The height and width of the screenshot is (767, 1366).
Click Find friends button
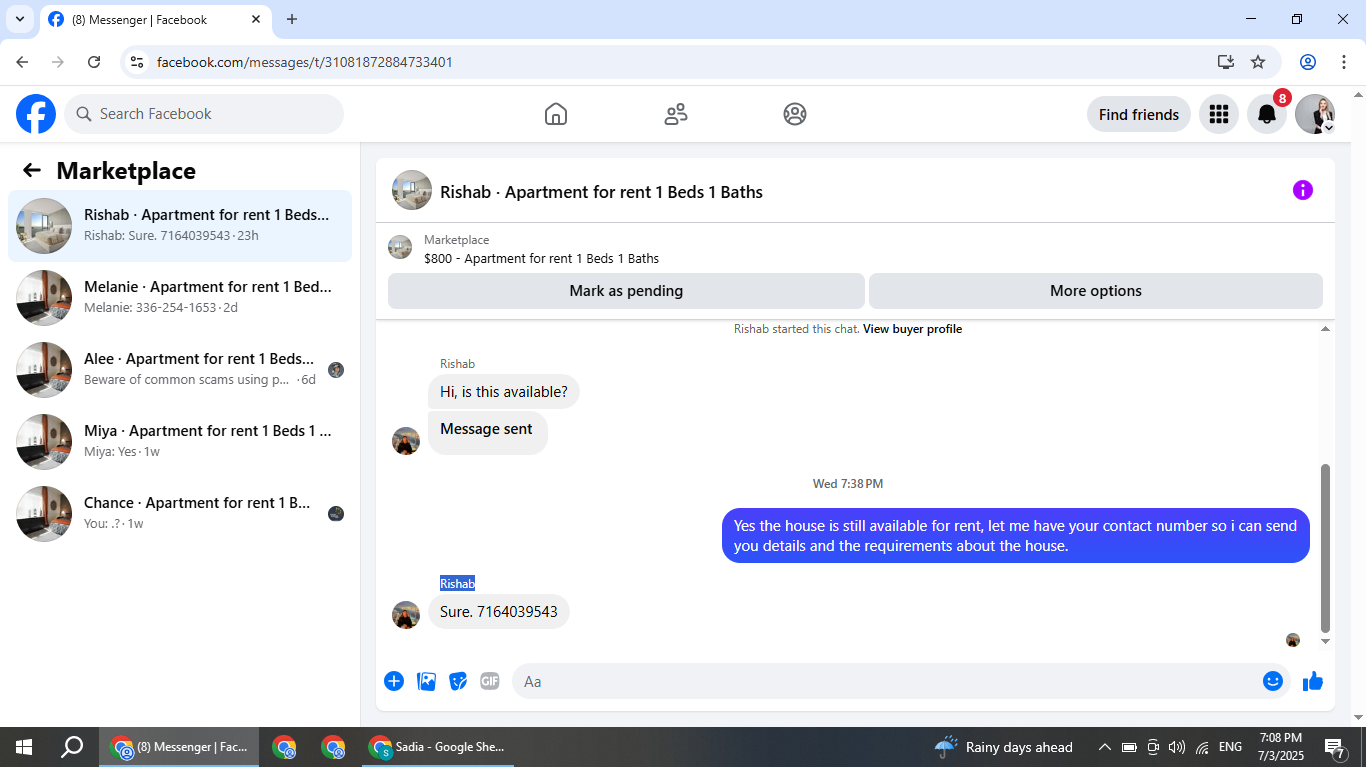coord(1138,114)
